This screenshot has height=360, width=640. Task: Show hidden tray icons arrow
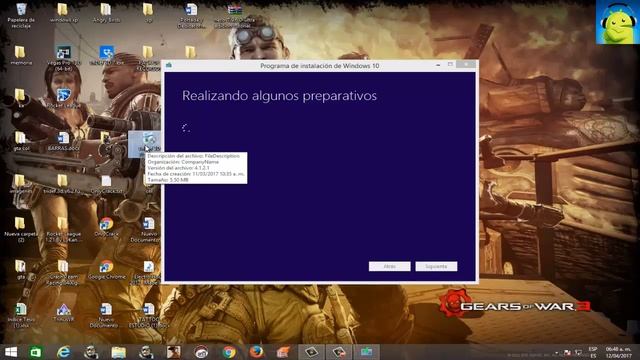(x=556, y=352)
